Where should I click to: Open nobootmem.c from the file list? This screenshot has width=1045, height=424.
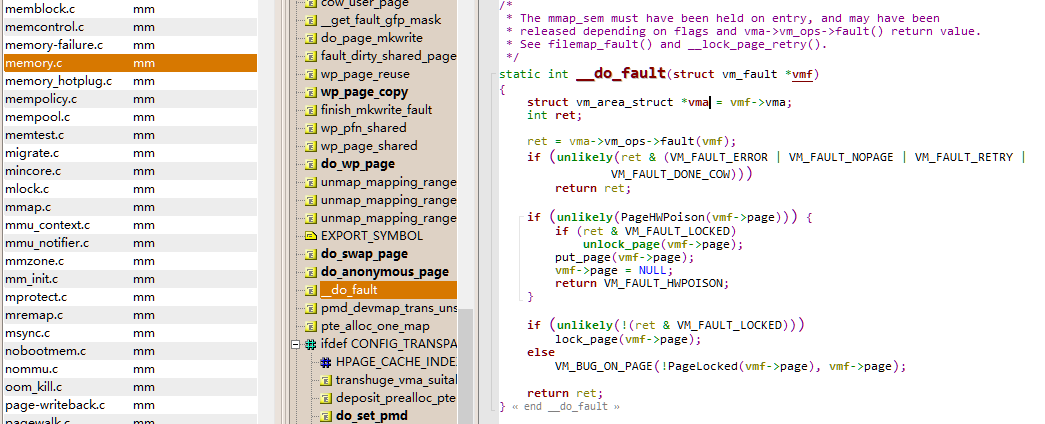point(129,351)
